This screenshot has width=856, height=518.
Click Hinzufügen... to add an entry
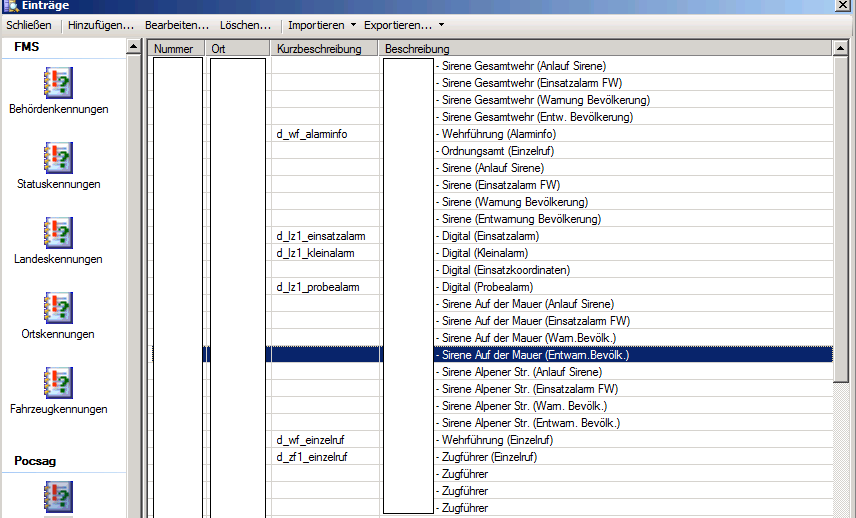pyautogui.click(x=101, y=25)
